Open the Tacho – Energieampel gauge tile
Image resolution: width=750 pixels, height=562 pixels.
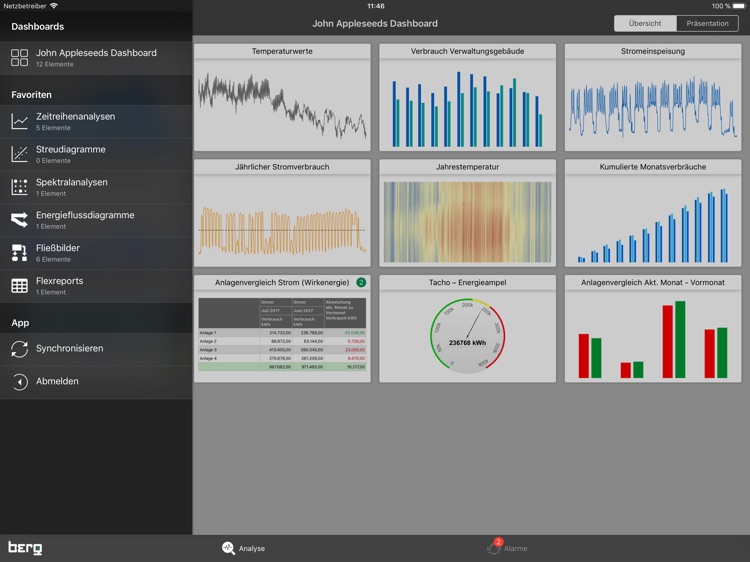pyautogui.click(x=467, y=329)
